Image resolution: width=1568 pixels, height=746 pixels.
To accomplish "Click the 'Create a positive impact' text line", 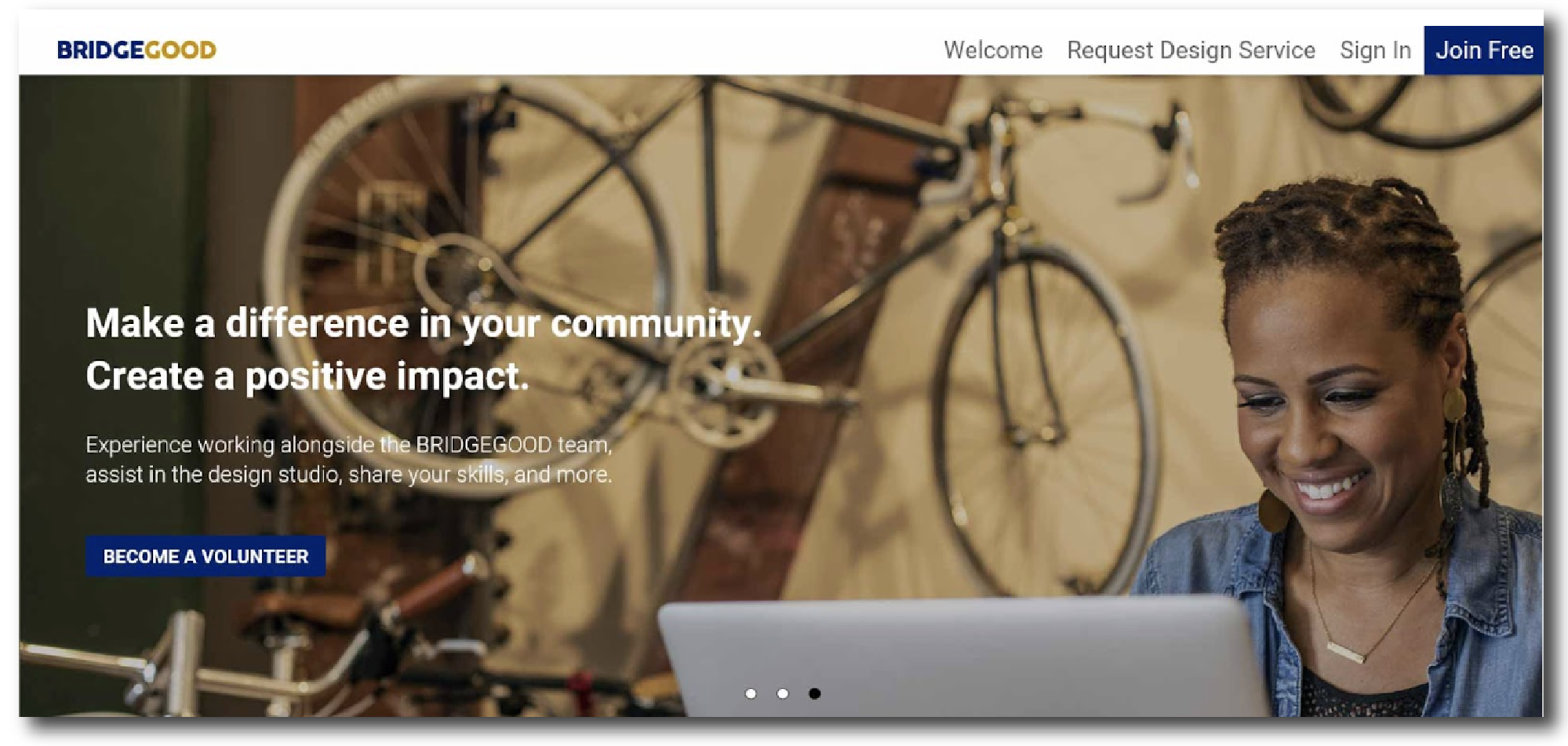I will click(307, 376).
